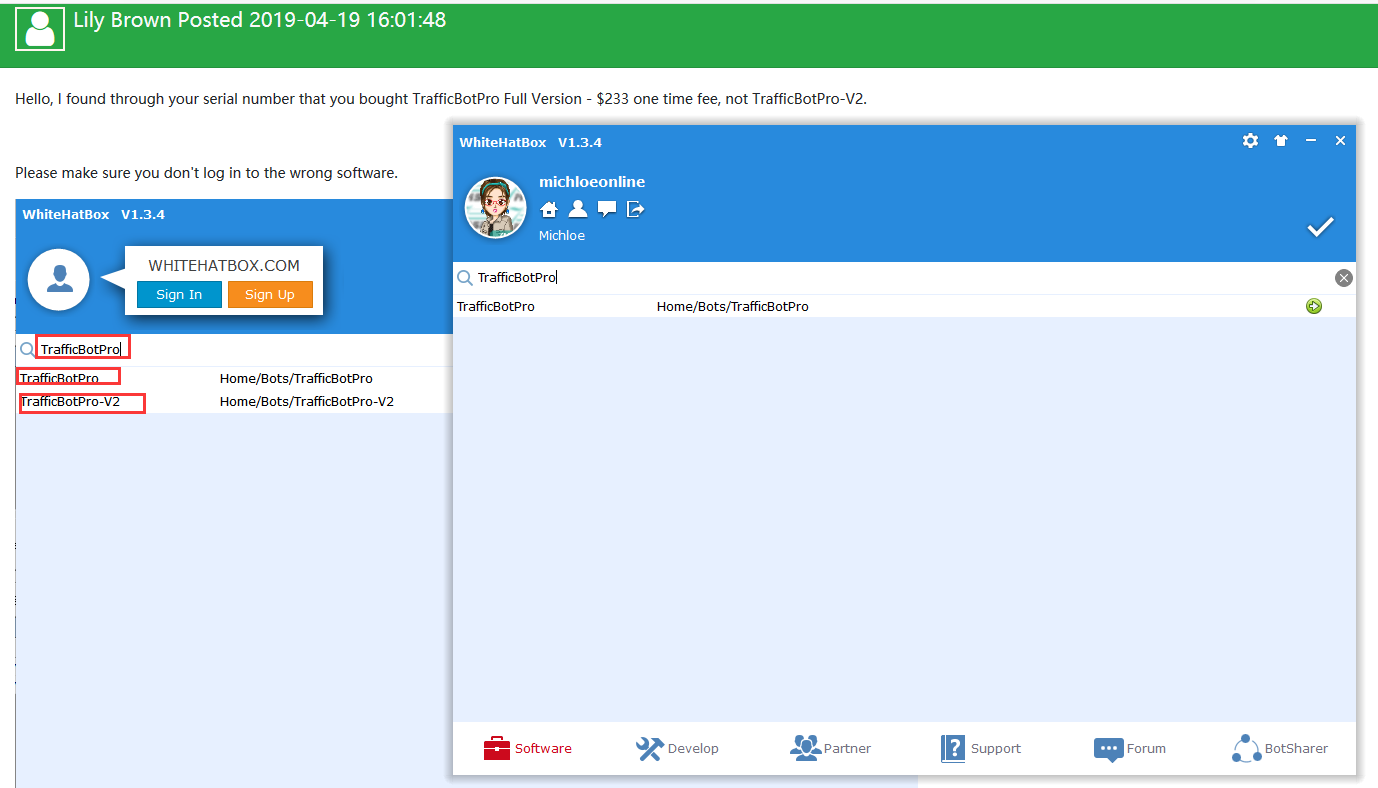Click the white checkmark icon in header
Viewport: 1378px width, 788px height.
click(x=1320, y=227)
